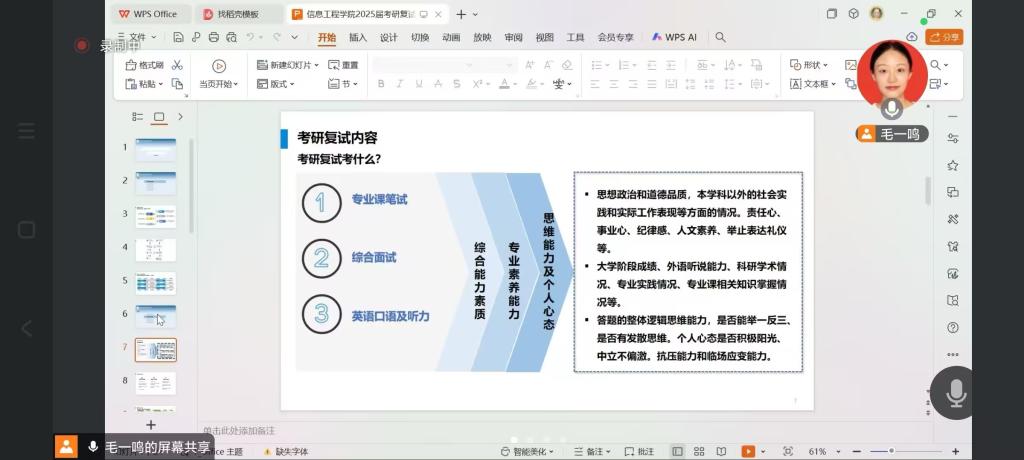
Task: Add new slide with plus icon below thumbnails
Action: point(151,425)
